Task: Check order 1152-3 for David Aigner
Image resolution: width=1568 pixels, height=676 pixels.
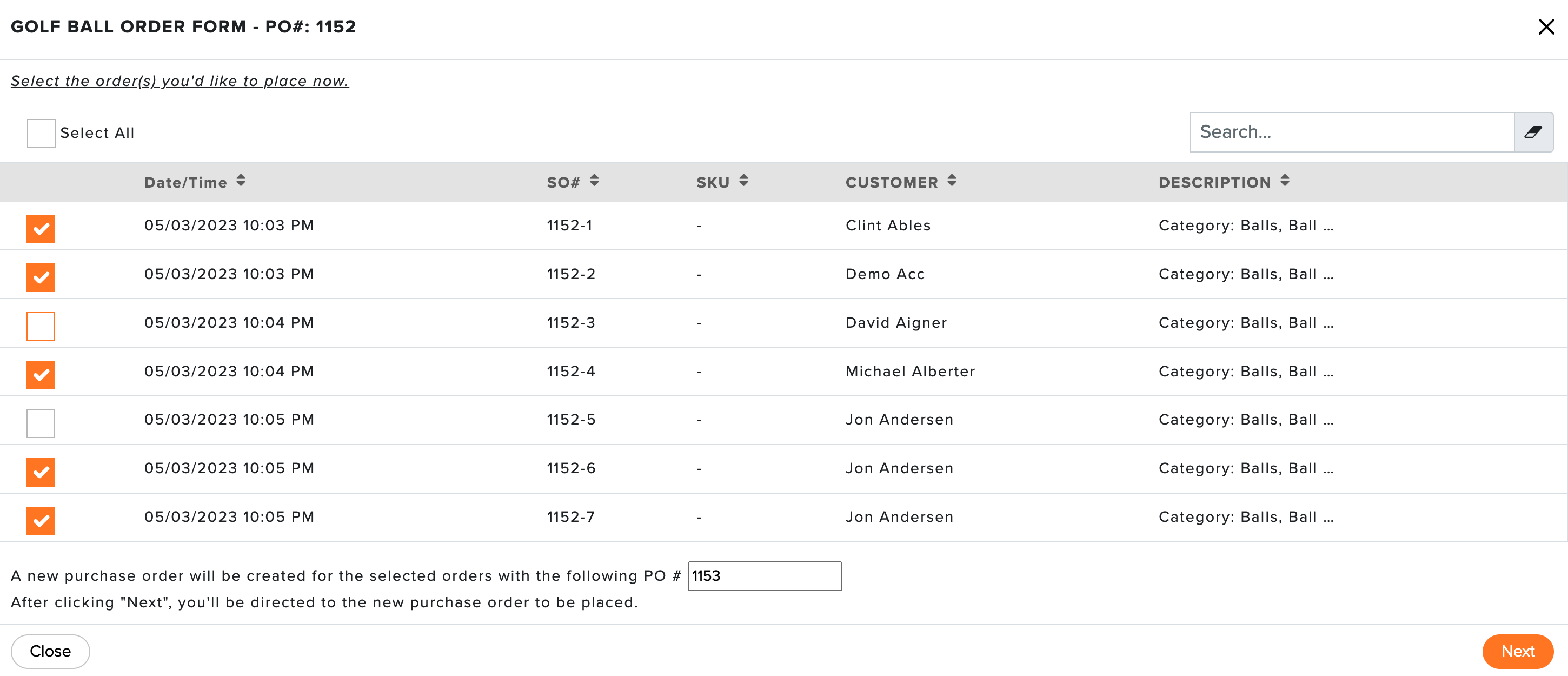Action: click(41, 327)
